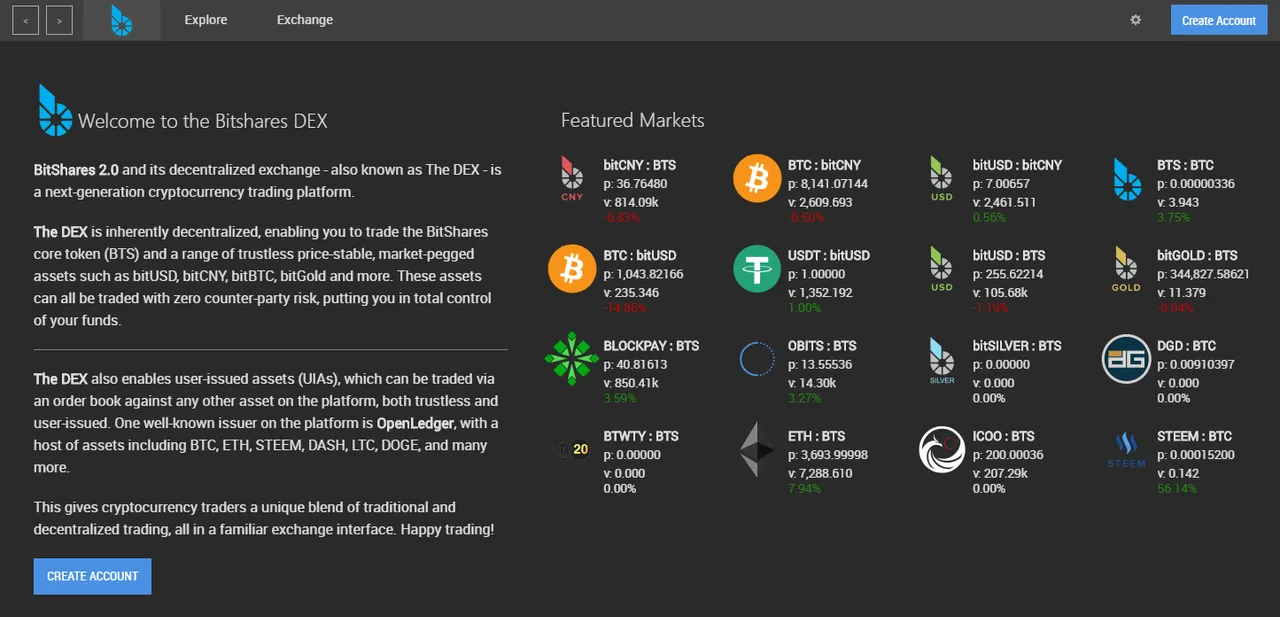1280x617 pixels.
Task: Click the BitShares logo in navigation bar
Action: (121, 20)
